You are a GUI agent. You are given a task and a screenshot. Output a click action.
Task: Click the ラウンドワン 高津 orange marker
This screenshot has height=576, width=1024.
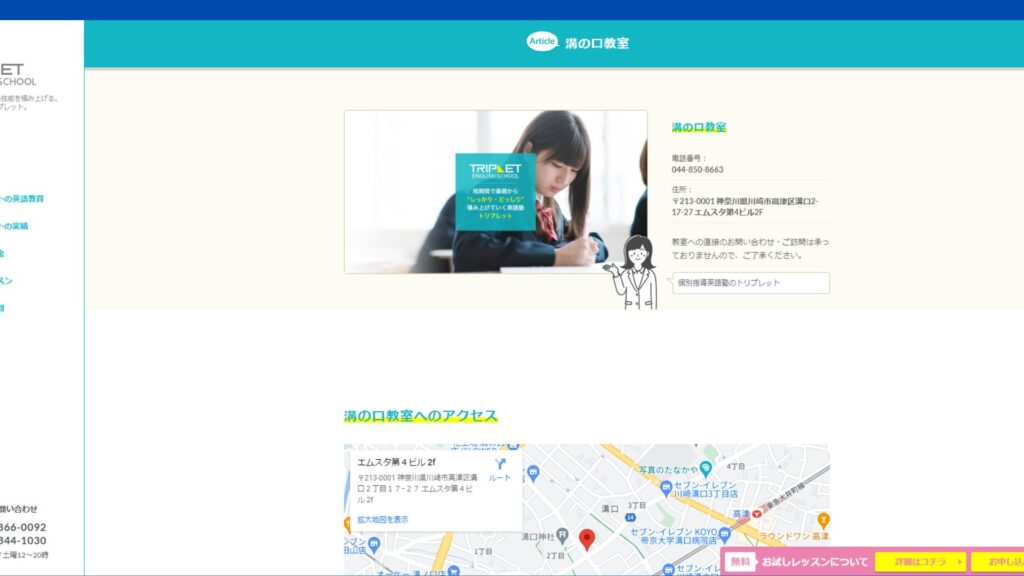pos(823,520)
